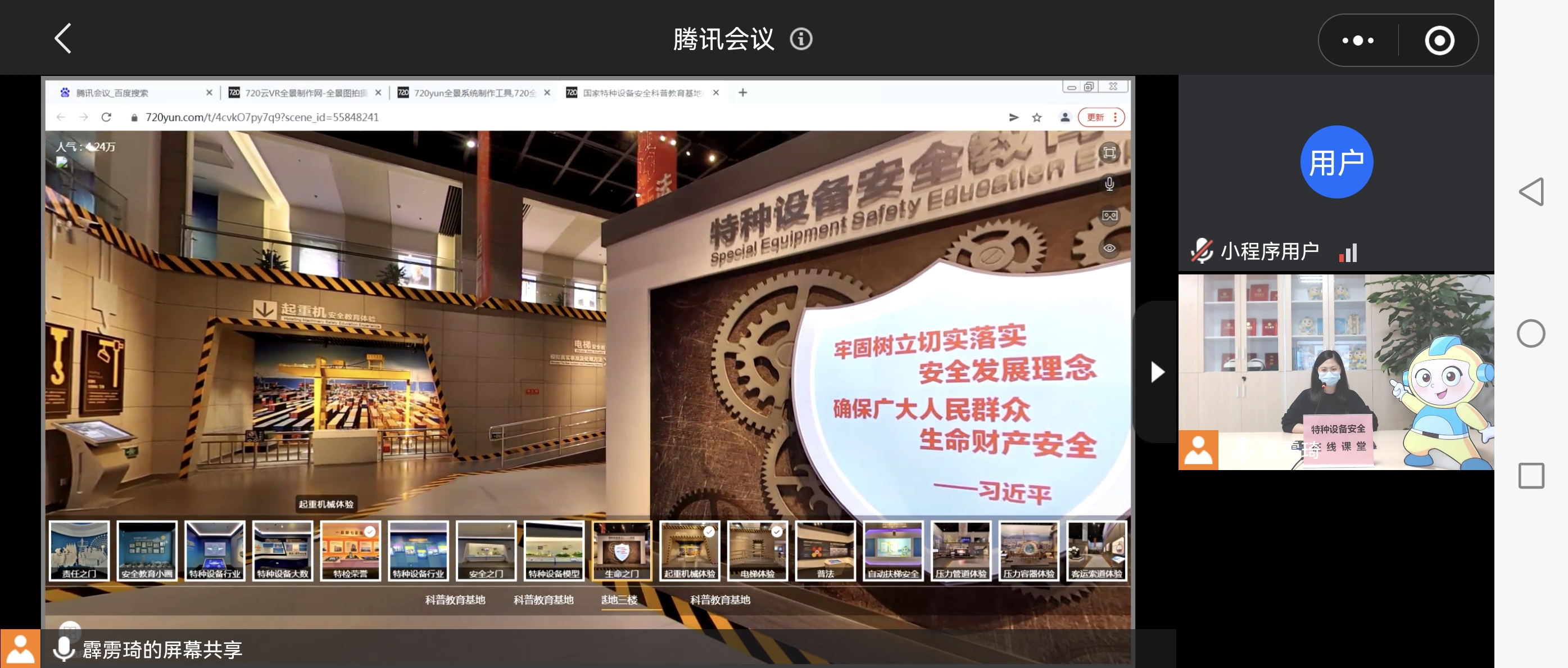This screenshot has height=668, width=1568.
Task: Go back with the top-left arrow
Action: coord(64,39)
